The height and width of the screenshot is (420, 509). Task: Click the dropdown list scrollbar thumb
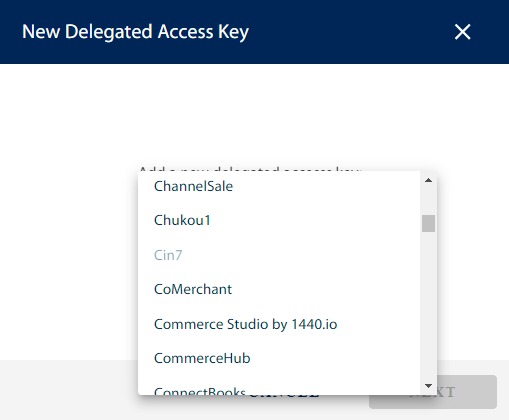coord(428,223)
